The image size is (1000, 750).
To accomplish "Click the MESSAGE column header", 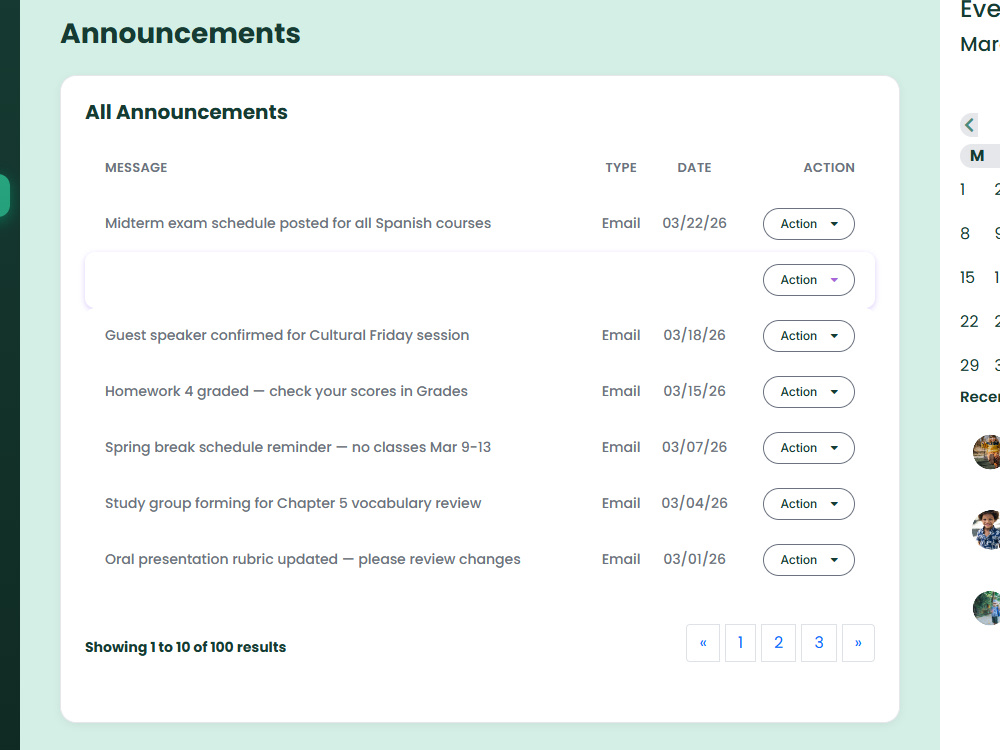I will (136, 168).
